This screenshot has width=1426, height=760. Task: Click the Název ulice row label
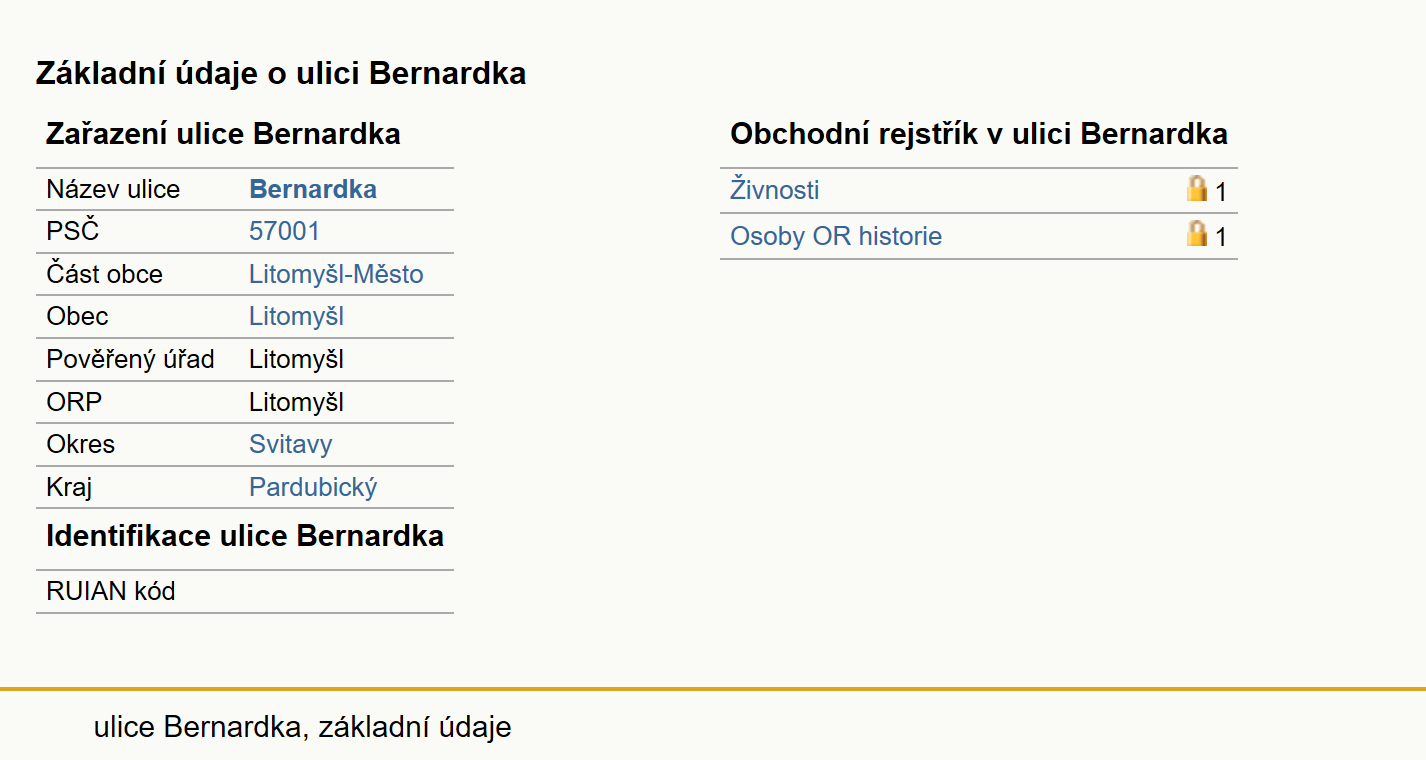click(x=113, y=189)
